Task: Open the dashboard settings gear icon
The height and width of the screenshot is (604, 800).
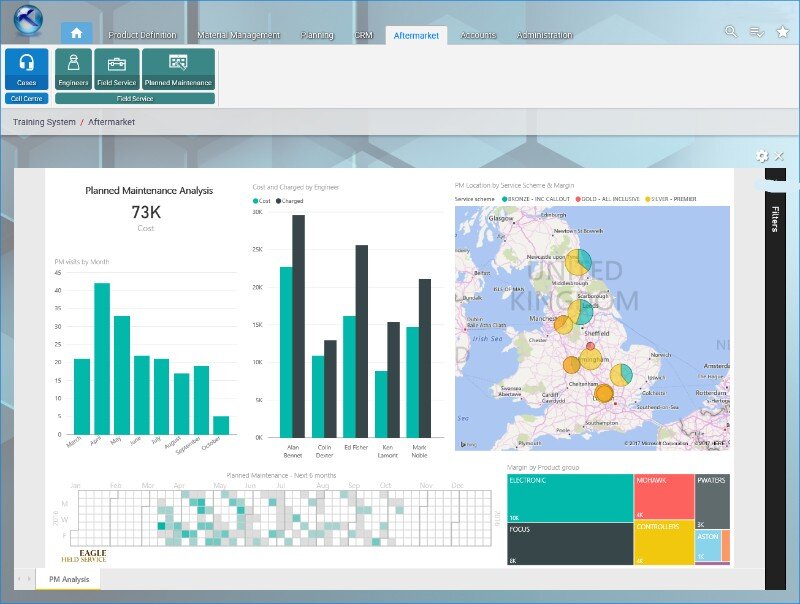Action: click(x=762, y=156)
